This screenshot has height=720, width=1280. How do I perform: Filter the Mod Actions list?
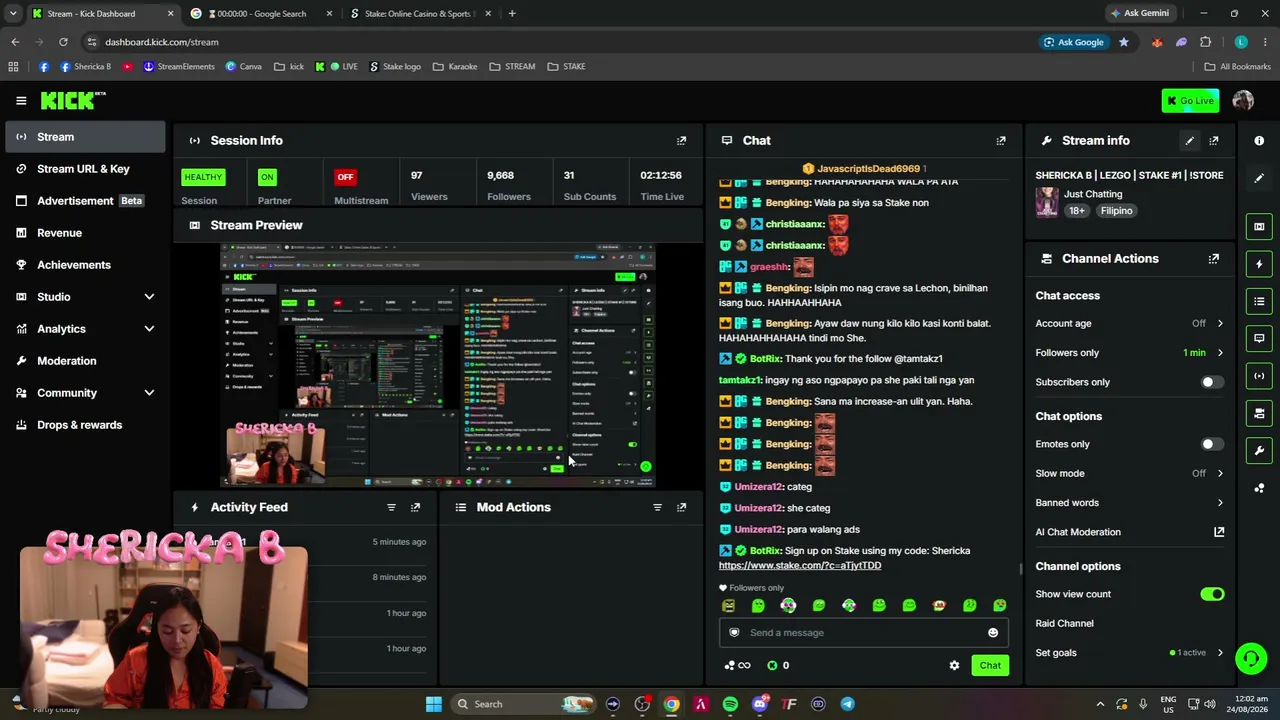(657, 507)
